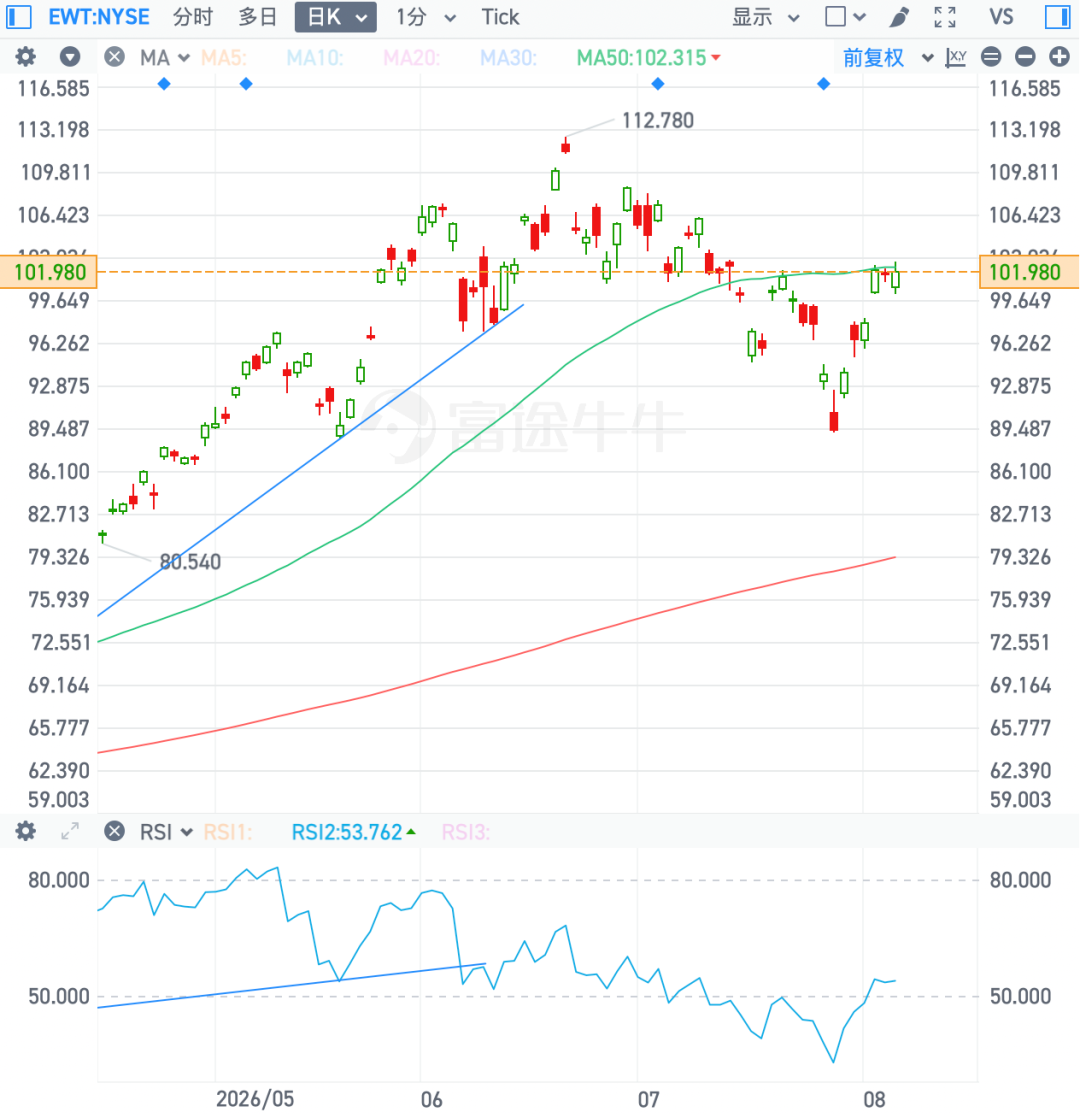The width and height of the screenshot is (1080, 1118).
Task: Open the VS compare feature
Action: click(x=1002, y=16)
